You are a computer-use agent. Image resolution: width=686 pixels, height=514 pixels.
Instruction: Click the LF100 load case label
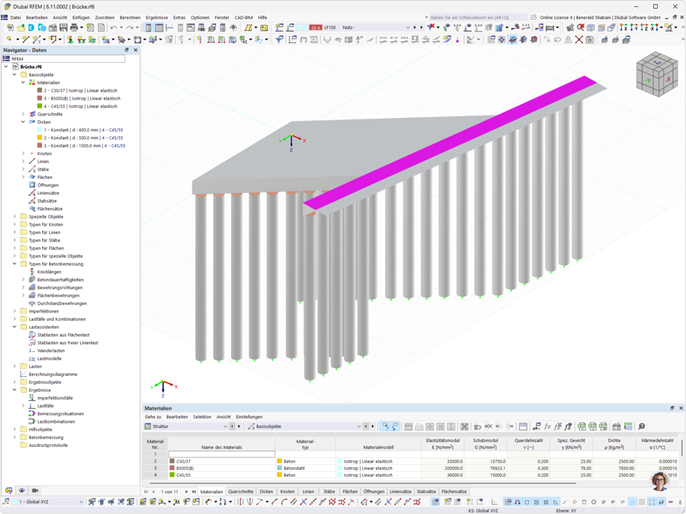point(330,28)
